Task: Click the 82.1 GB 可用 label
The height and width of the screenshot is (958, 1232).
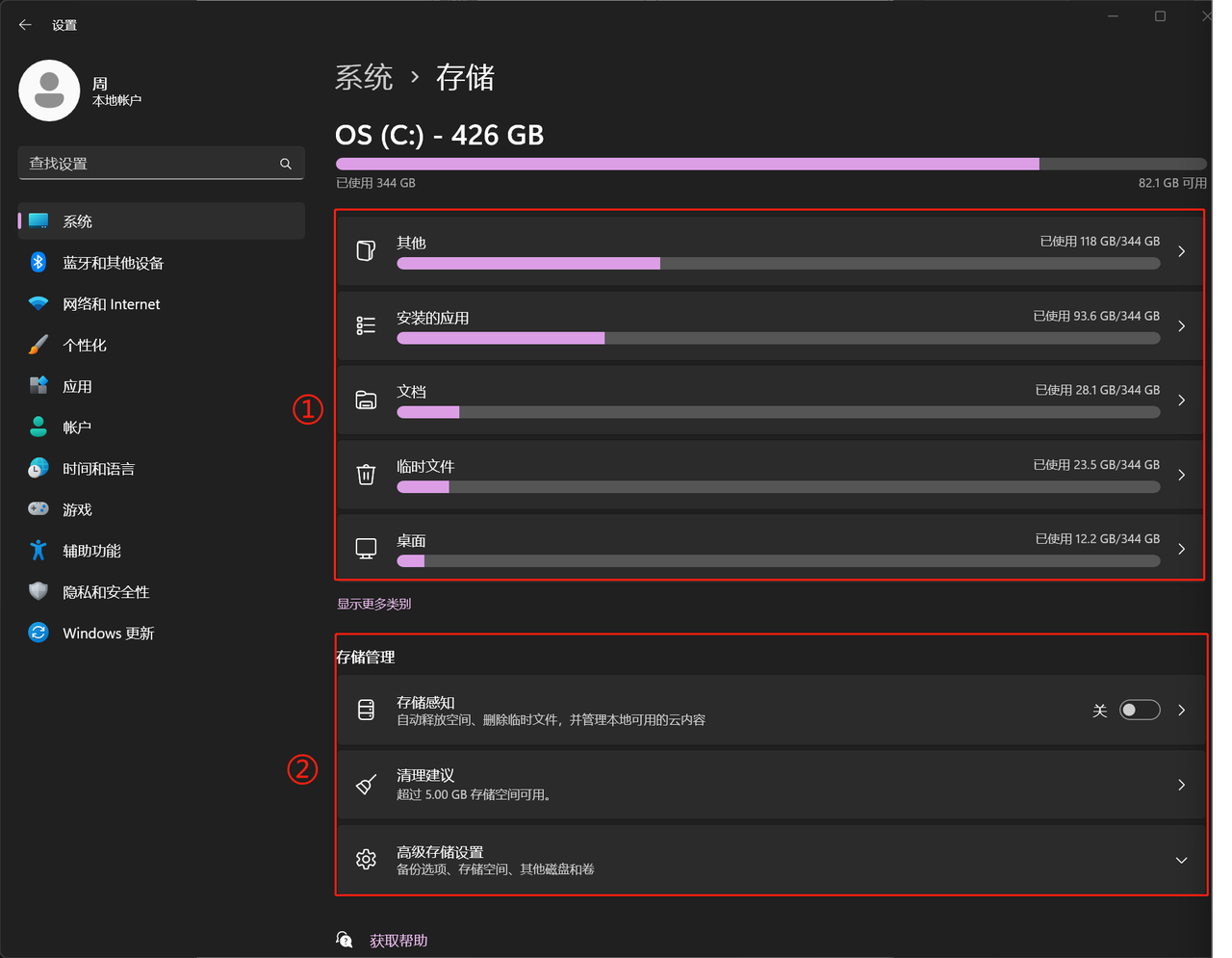Action: pyautogui.click(x=1172, y=183)
